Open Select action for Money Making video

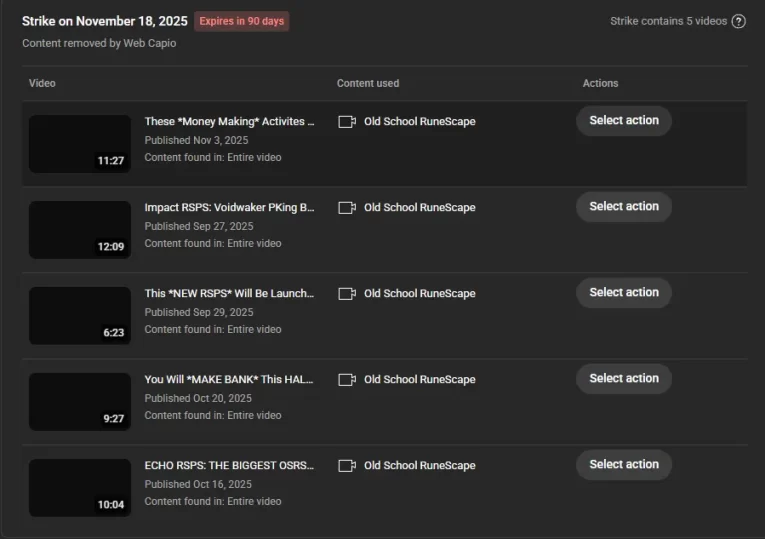pos(624,121)
